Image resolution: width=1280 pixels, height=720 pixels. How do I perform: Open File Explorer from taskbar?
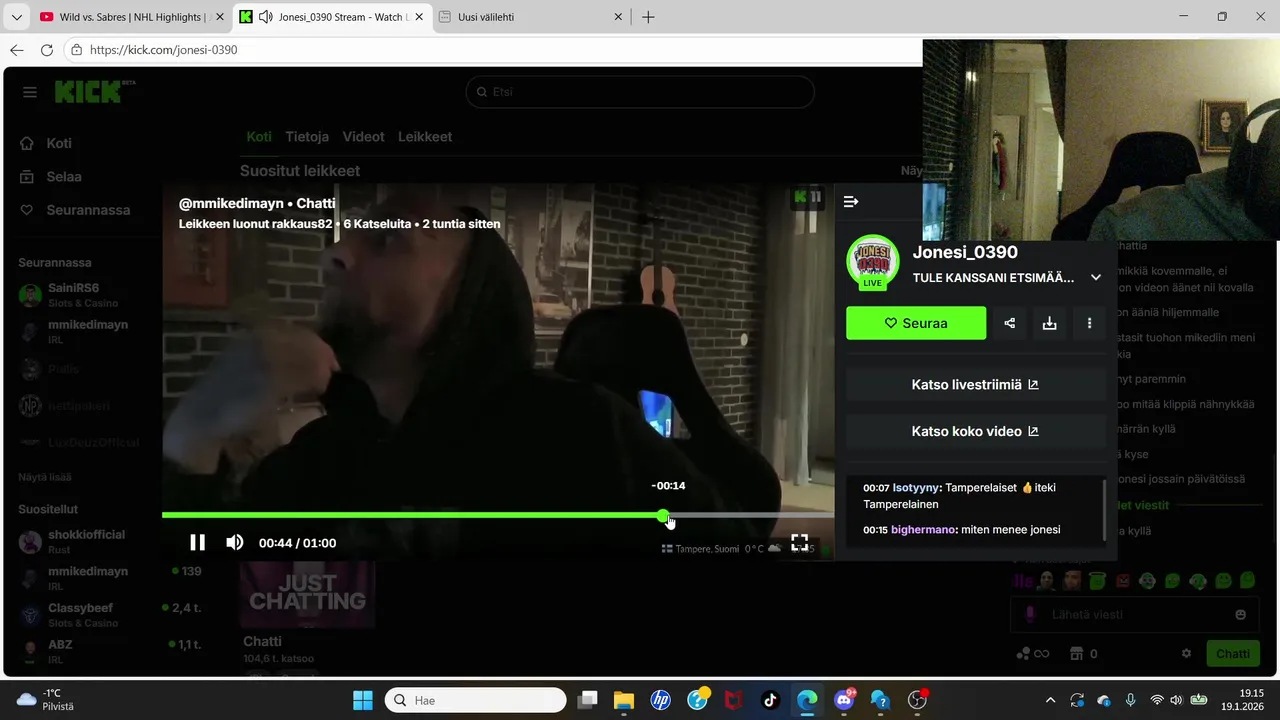624,700
